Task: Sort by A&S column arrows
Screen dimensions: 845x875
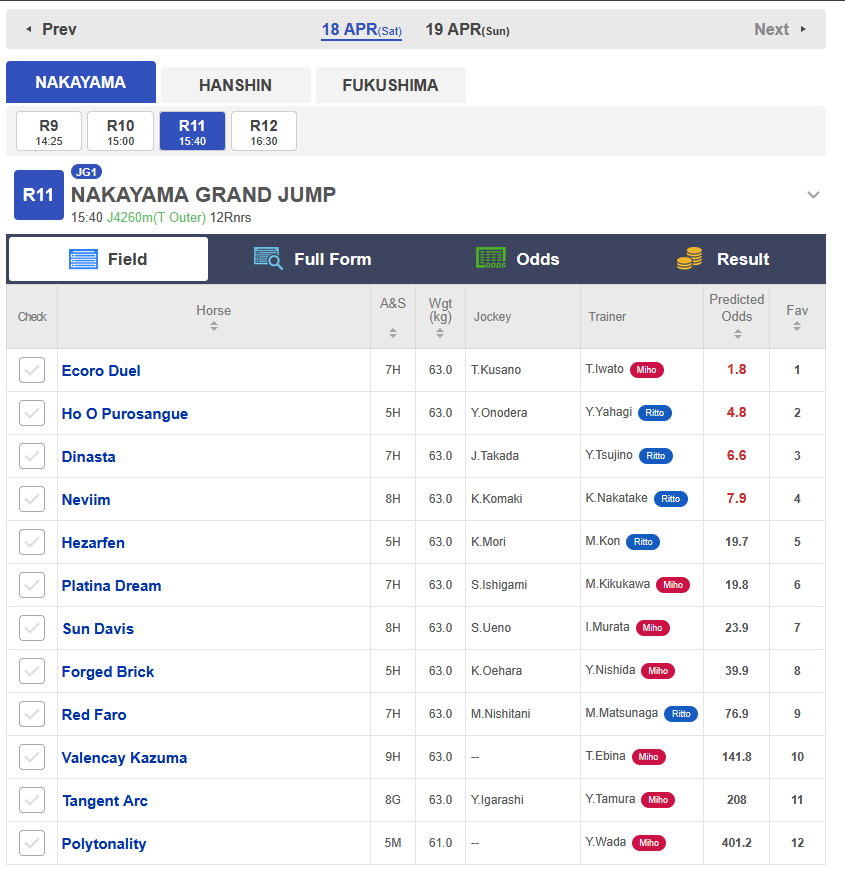Action: [x=393, y=333]
